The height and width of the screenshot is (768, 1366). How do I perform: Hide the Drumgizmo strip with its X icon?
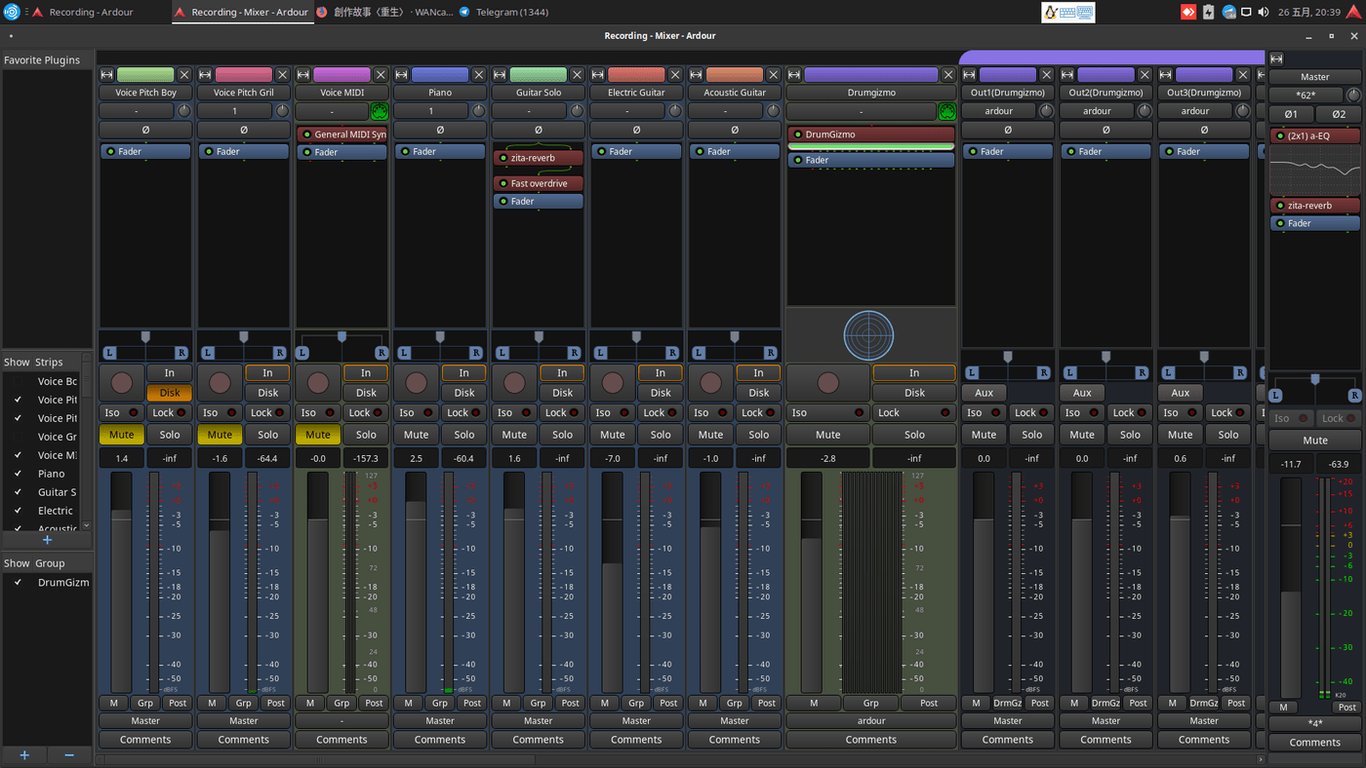click(948, 74)
